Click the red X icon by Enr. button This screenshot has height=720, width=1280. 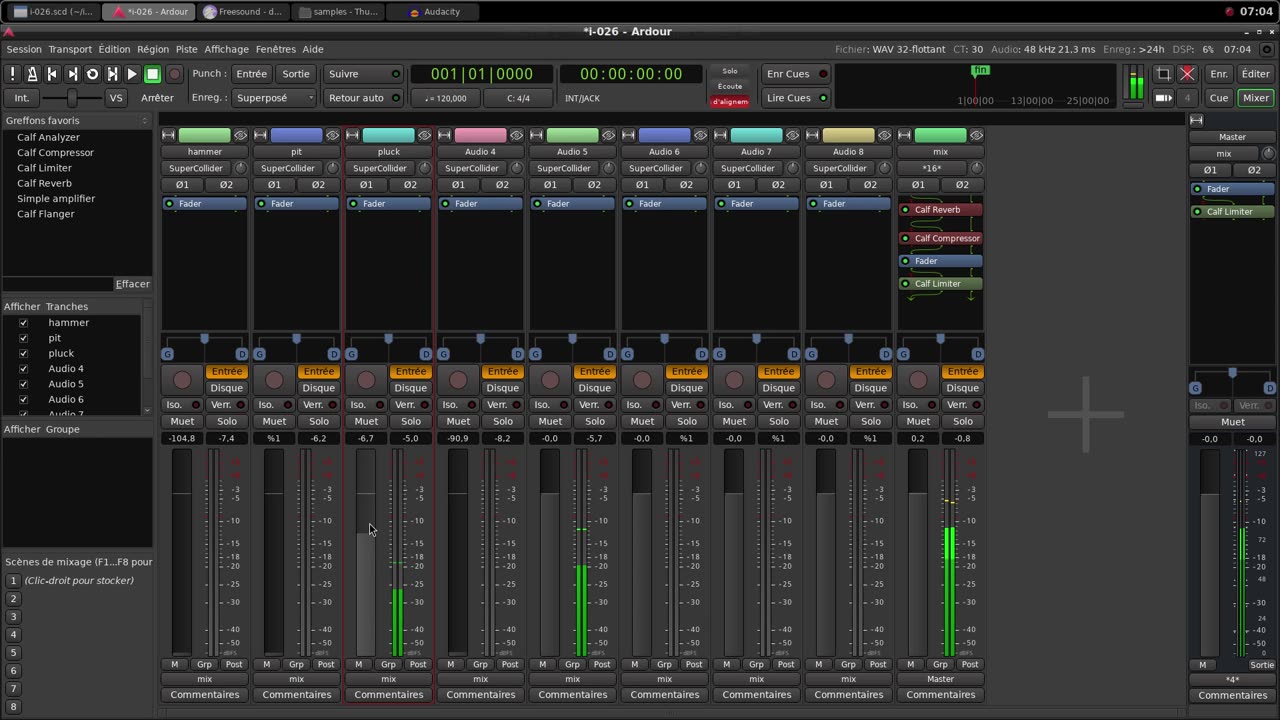click(x=1187, y=74)
